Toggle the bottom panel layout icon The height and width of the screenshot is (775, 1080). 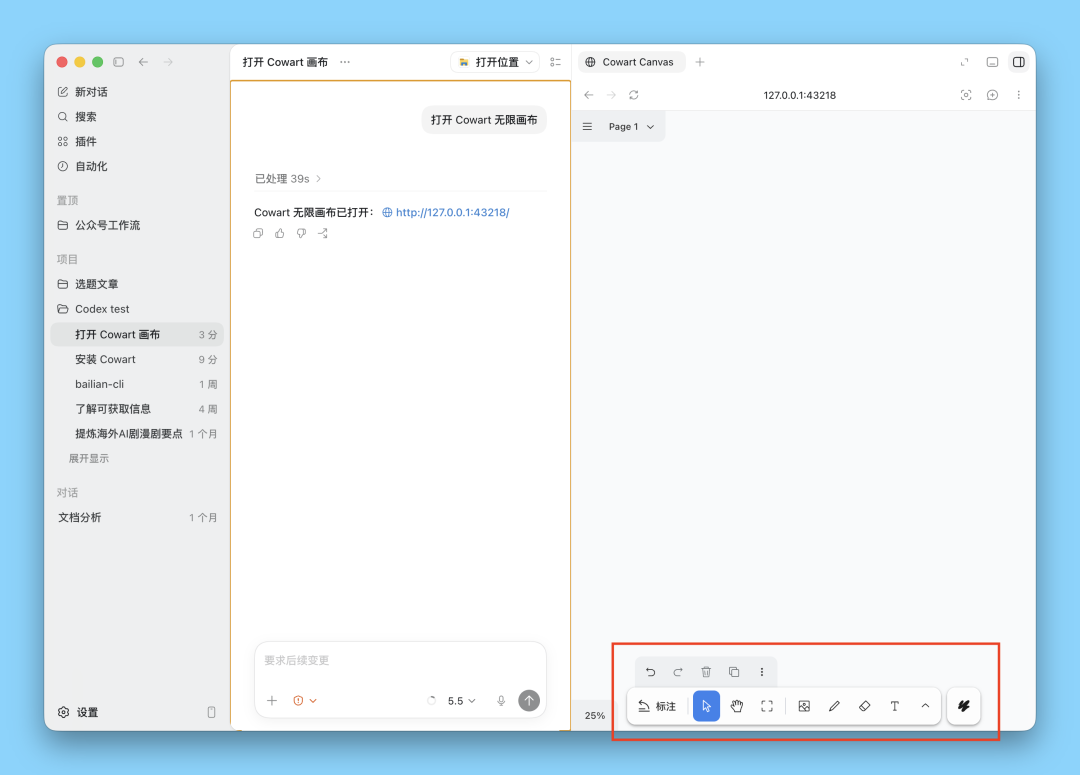(x=993, y=62)
